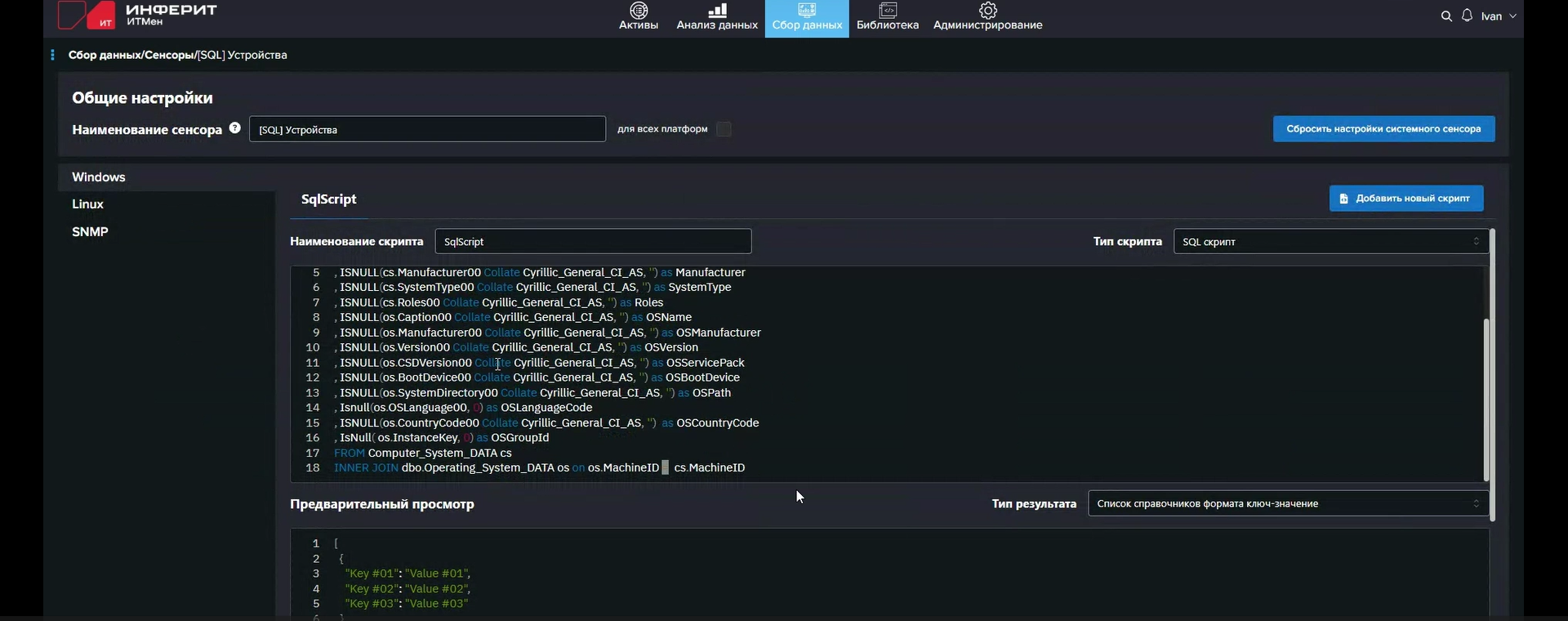Select the Linux platform tab
This screenshot has height=621, width=1568.
pyautogui.click(x=88, y=204)
